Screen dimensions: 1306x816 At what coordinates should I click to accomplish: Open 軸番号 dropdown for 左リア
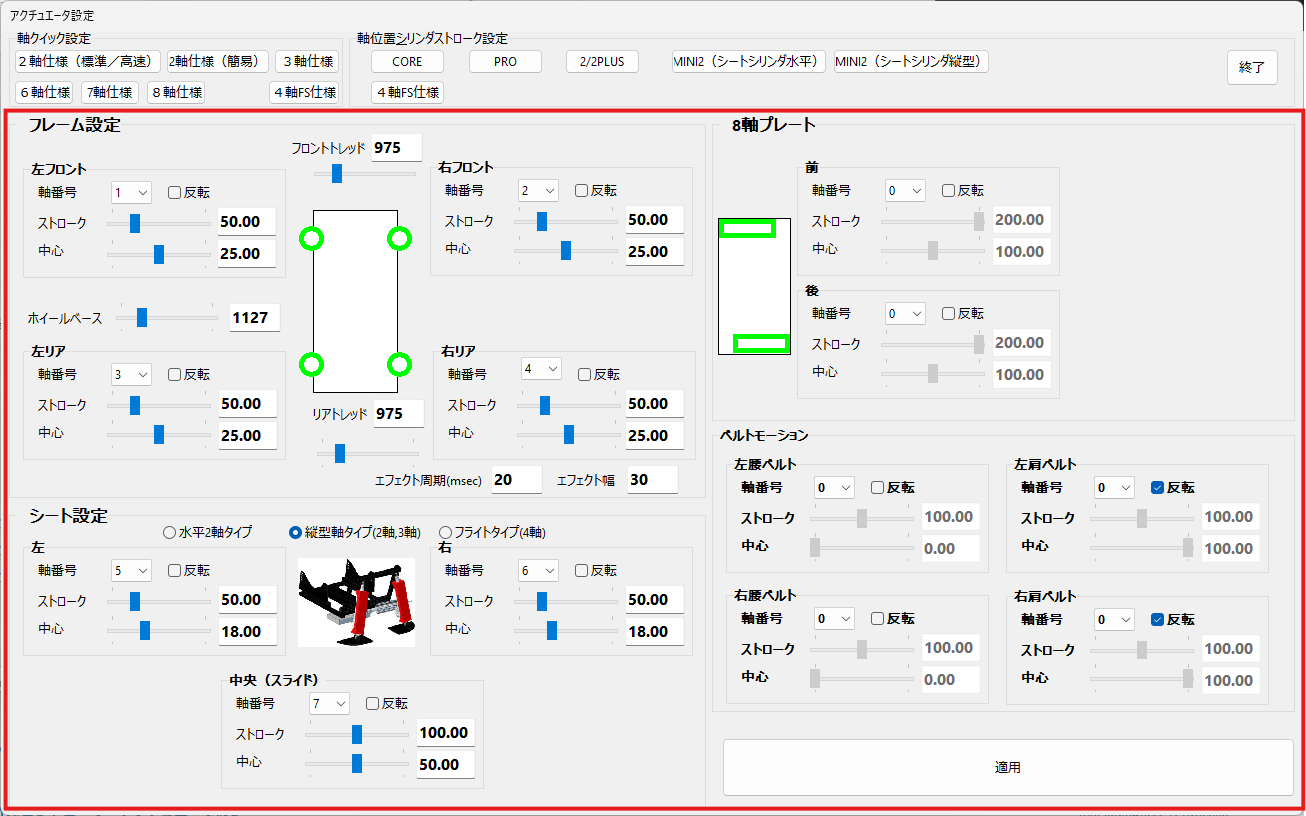coord(132,374)
